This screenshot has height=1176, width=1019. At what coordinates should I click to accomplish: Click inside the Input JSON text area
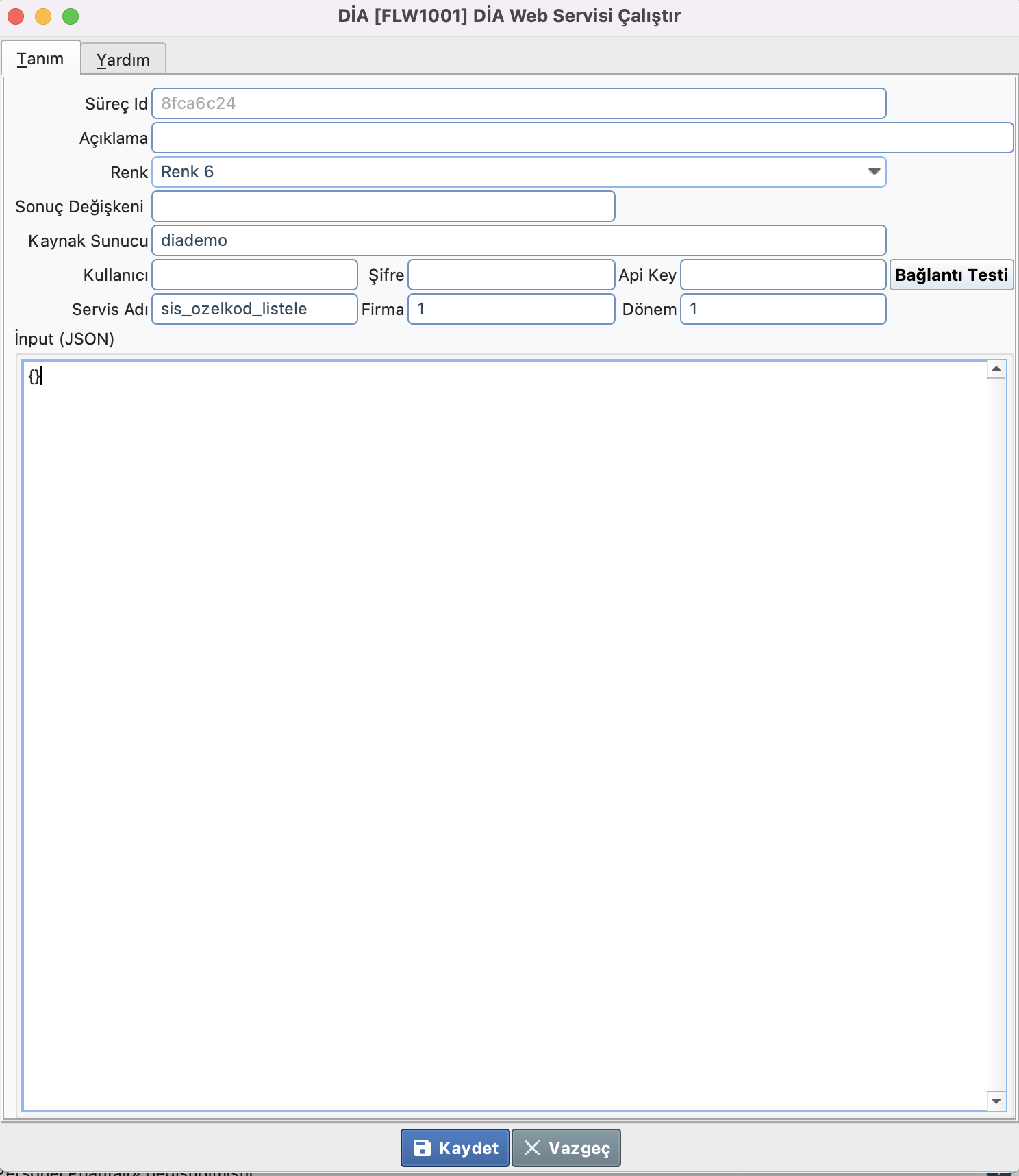pyautogui.click(x=504, y=733)
